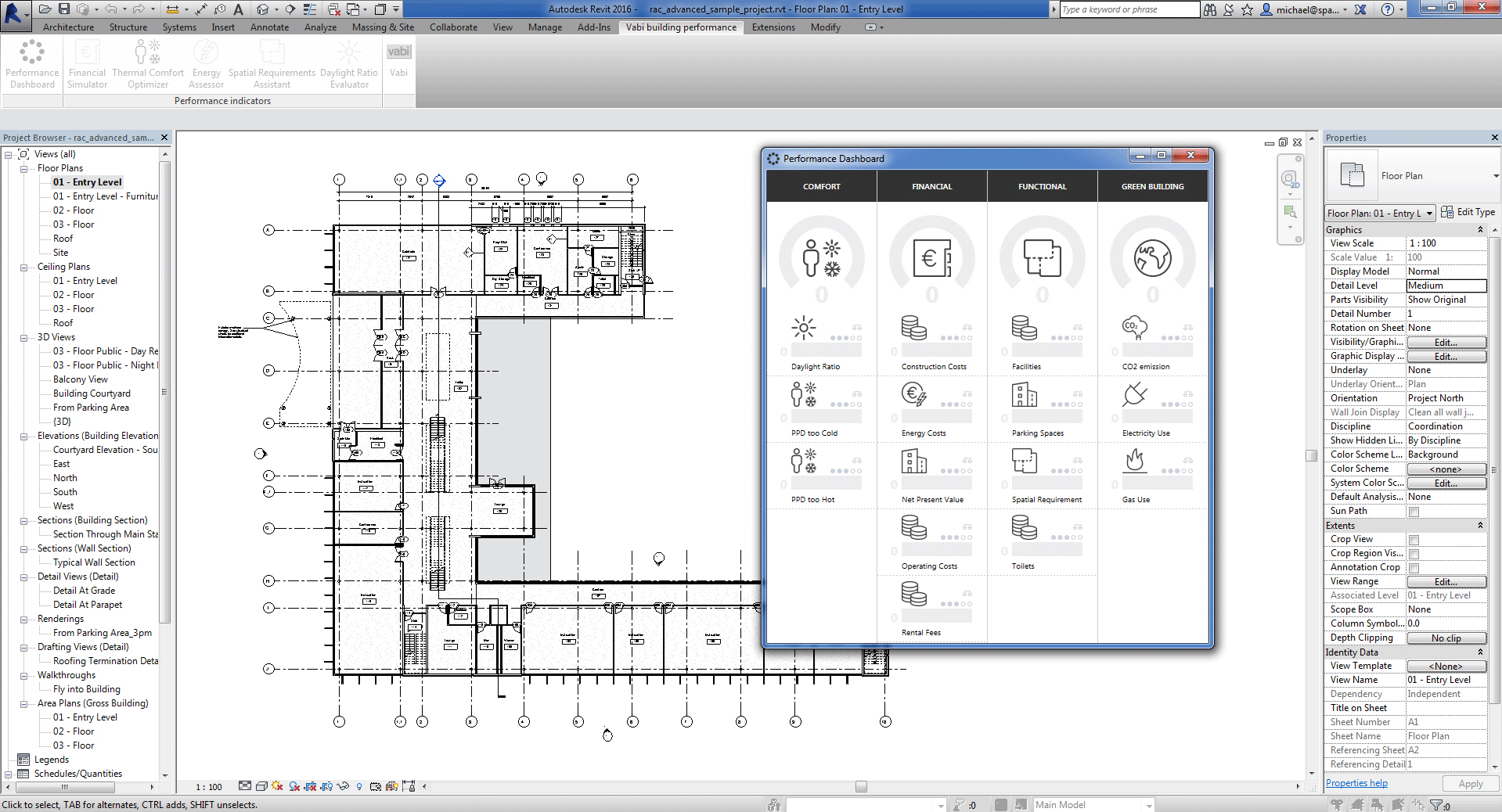The height and width of the screenshot is (812, 1502).
Task: Select the Daylight Ratio sun icon
Action: coord(804,328)
